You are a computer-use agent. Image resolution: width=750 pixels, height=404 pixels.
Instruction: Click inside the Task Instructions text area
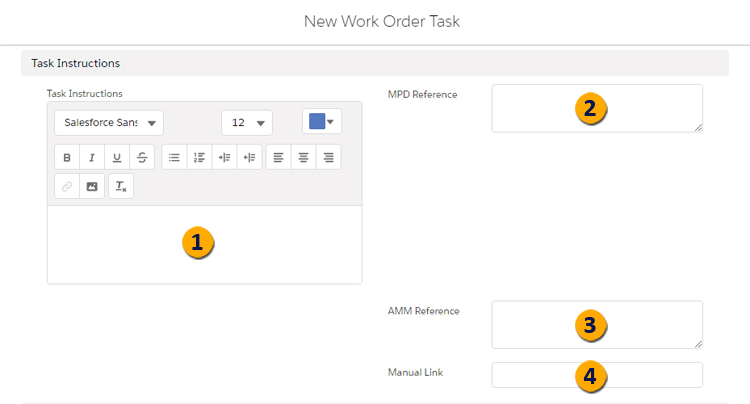pos(205,245)
